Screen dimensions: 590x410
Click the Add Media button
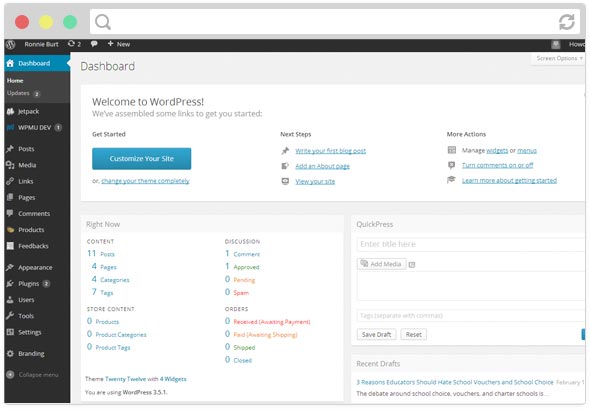pyautogui.click(x=381, y=264)
